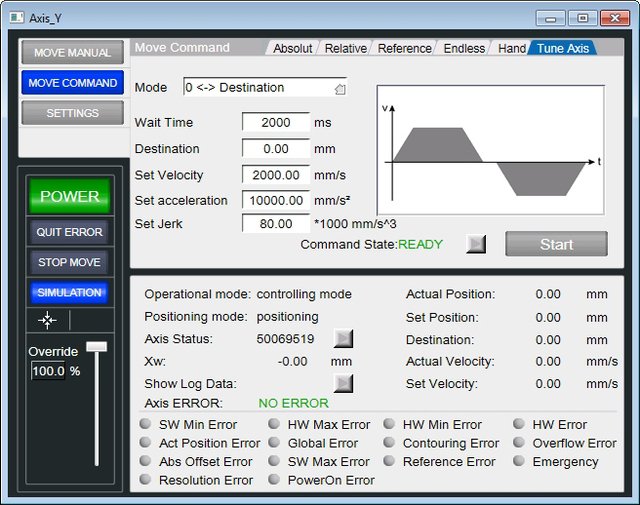Click the small arrow button beside Command State
The width and height of the screenshot is (640, 505).
coord(476,244)
